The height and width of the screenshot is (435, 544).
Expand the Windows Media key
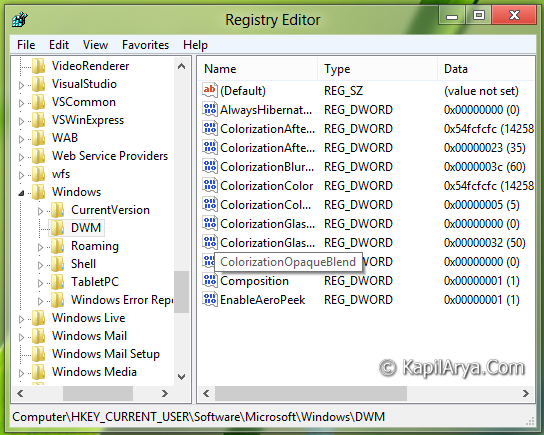(x=22, y=373)
